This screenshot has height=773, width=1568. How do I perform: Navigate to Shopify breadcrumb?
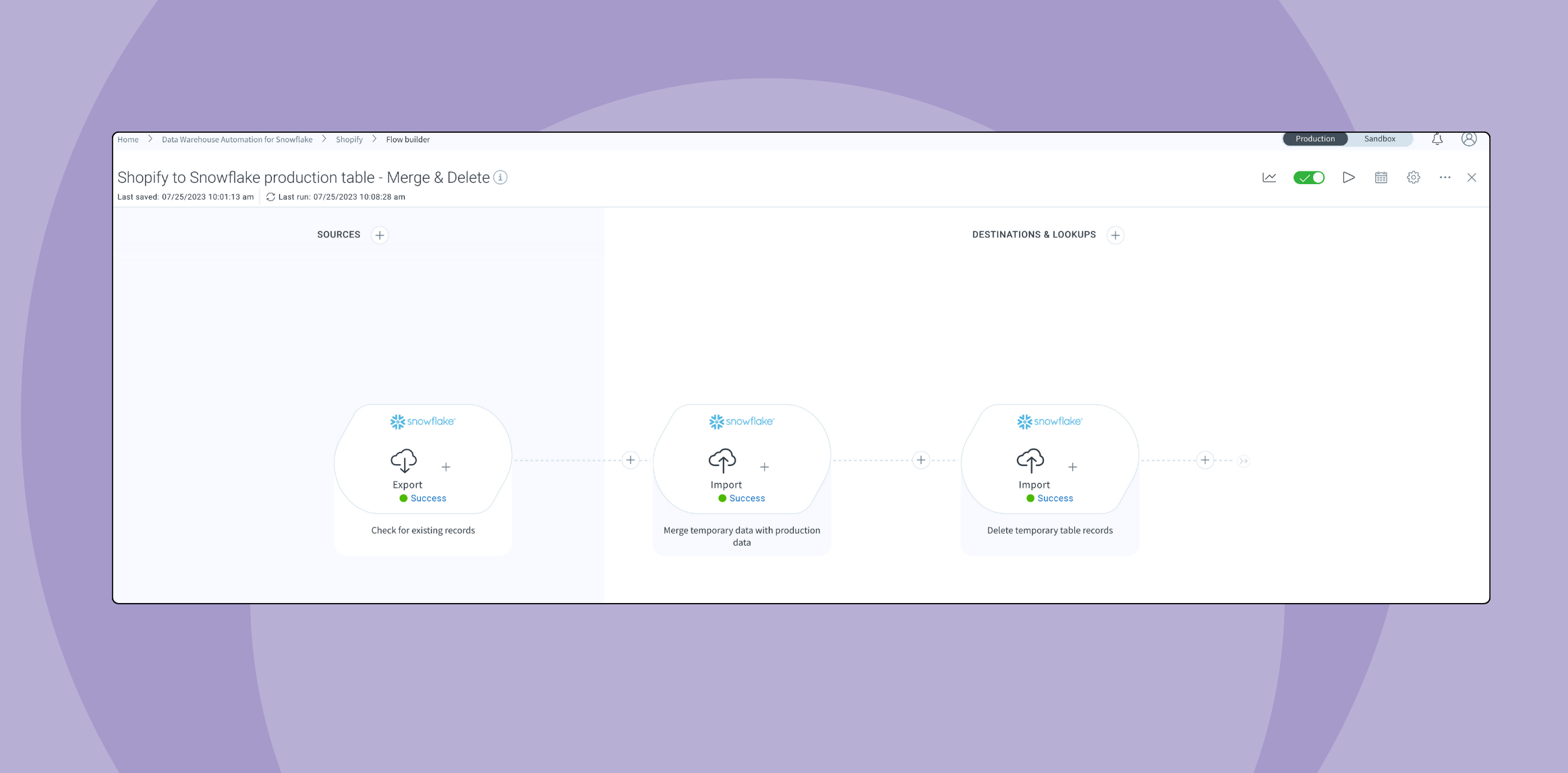(349, 140)
